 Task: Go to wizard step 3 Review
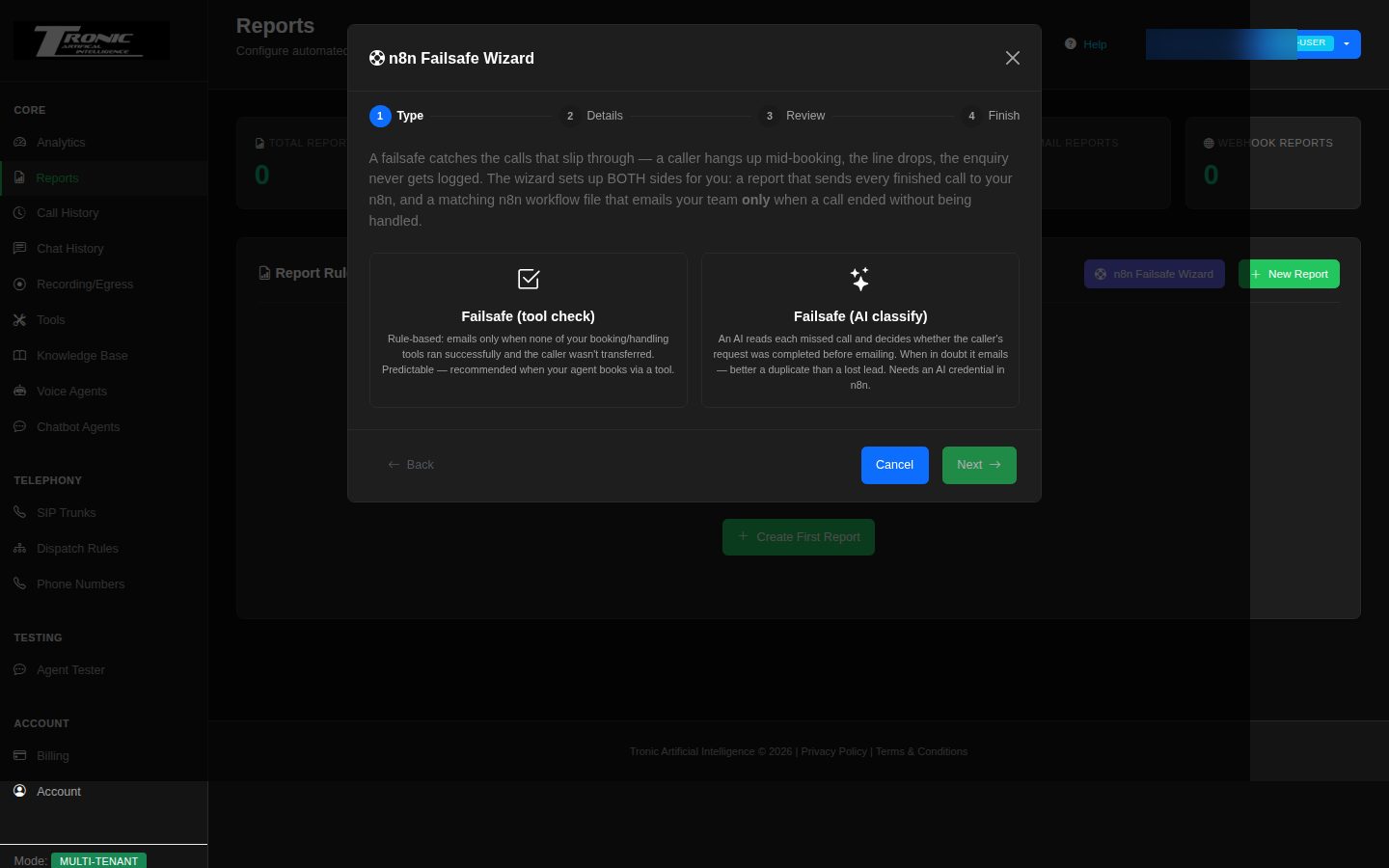click(x=792, y=116)
